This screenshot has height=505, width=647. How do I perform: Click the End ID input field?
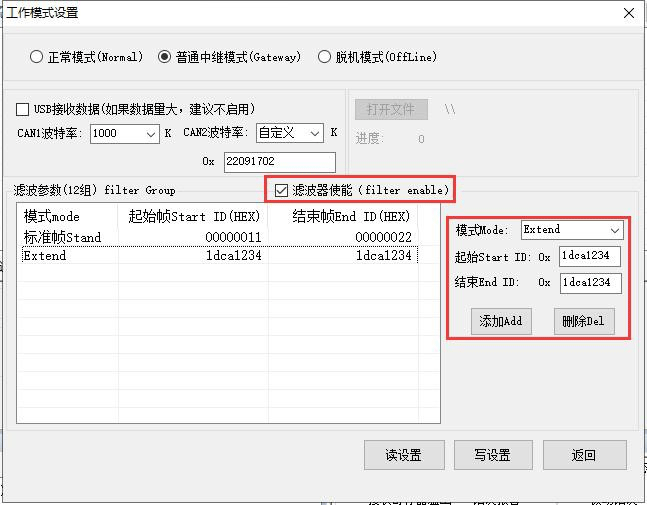(x=590, y=283)
